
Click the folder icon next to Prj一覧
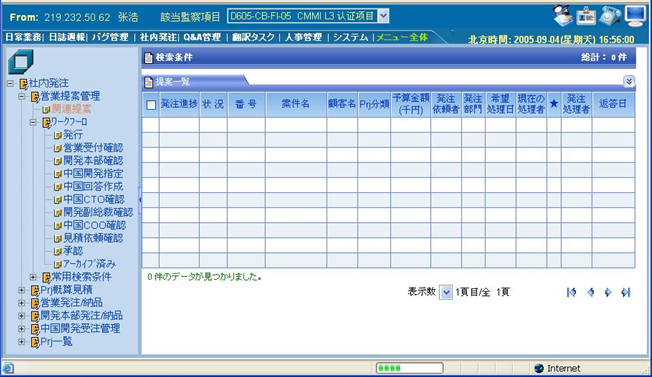coord(35,342)
